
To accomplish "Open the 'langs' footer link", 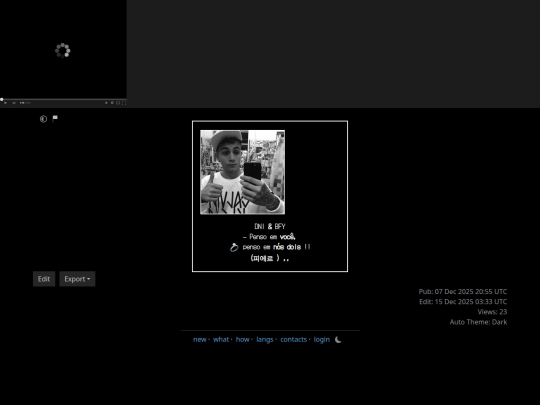I will click(265, 340).
